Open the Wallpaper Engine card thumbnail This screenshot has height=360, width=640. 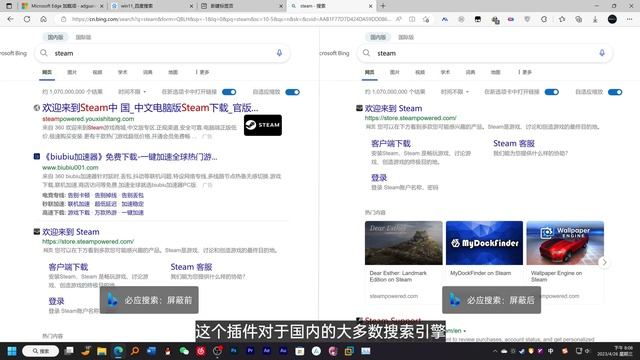[565, 243]
